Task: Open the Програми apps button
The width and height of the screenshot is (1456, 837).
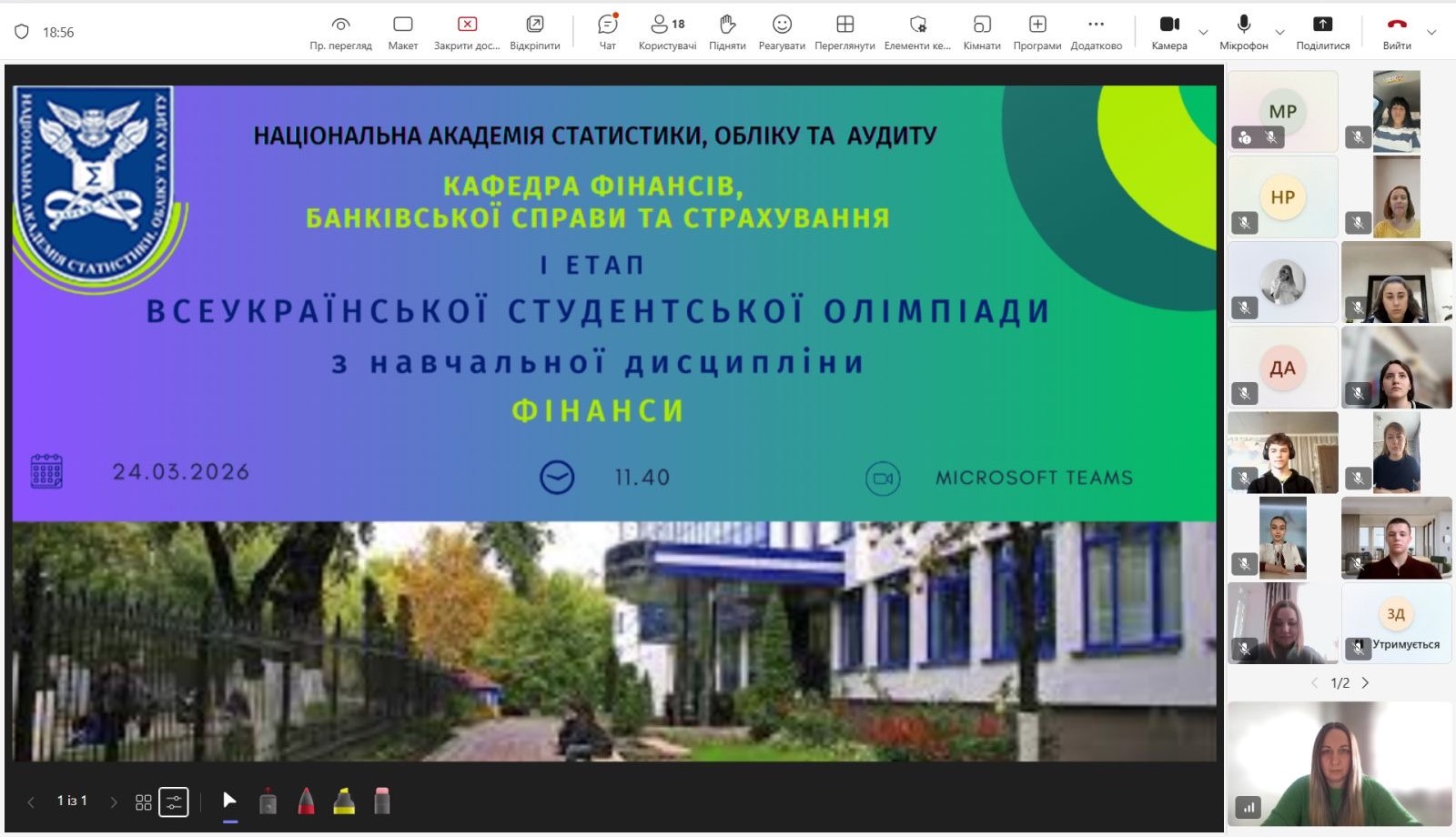Action: point(1036,32)
